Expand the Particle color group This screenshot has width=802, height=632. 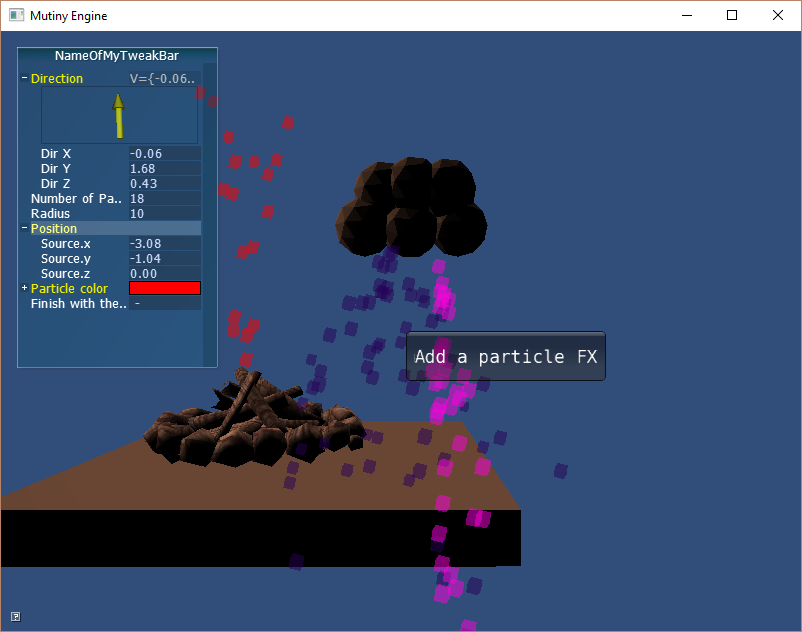[24, 289]
